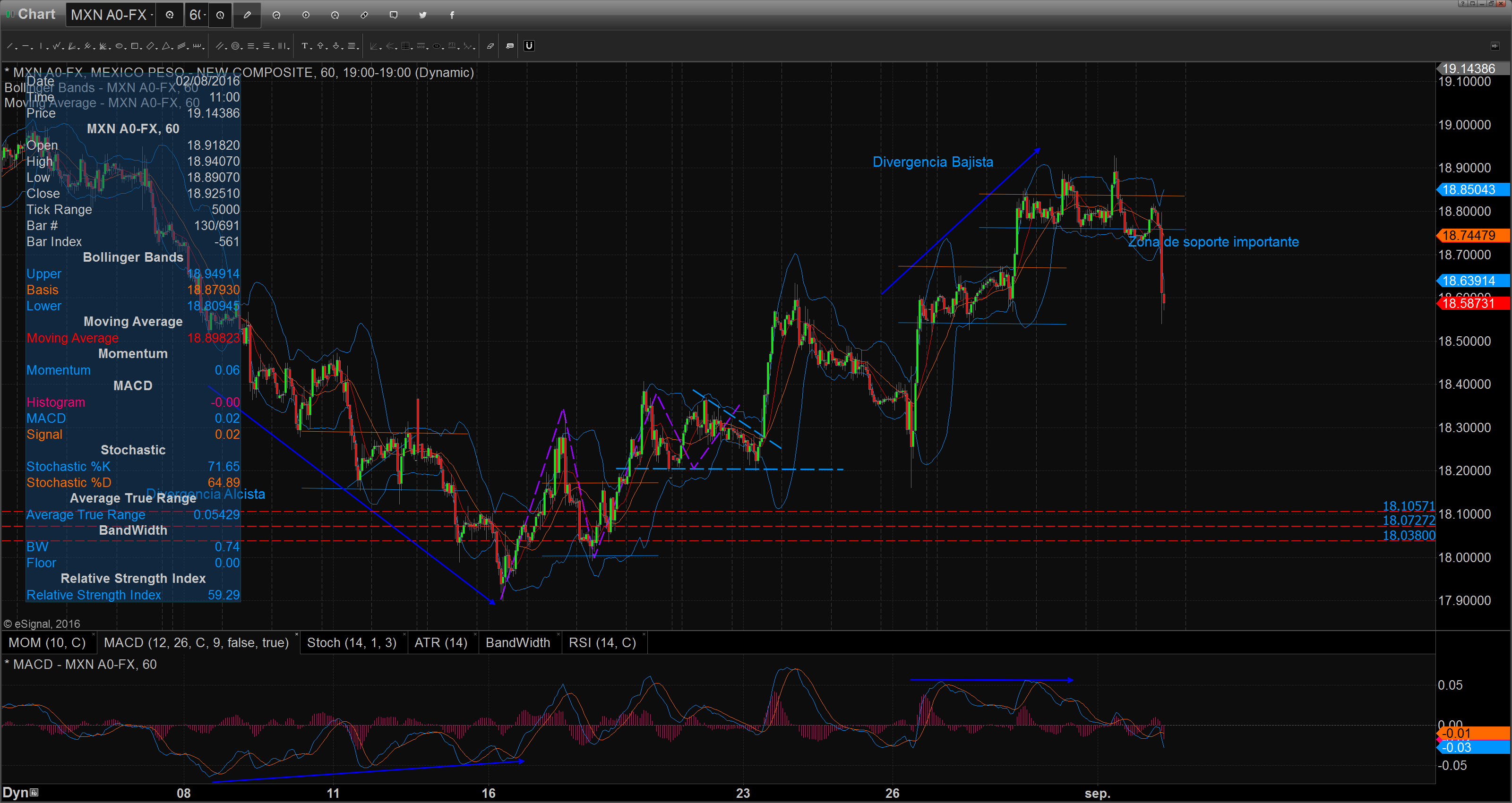Expand rectangle tool dropdown arrow
This screenshot has height=803, width=1512.
click(x=141, y=49)
